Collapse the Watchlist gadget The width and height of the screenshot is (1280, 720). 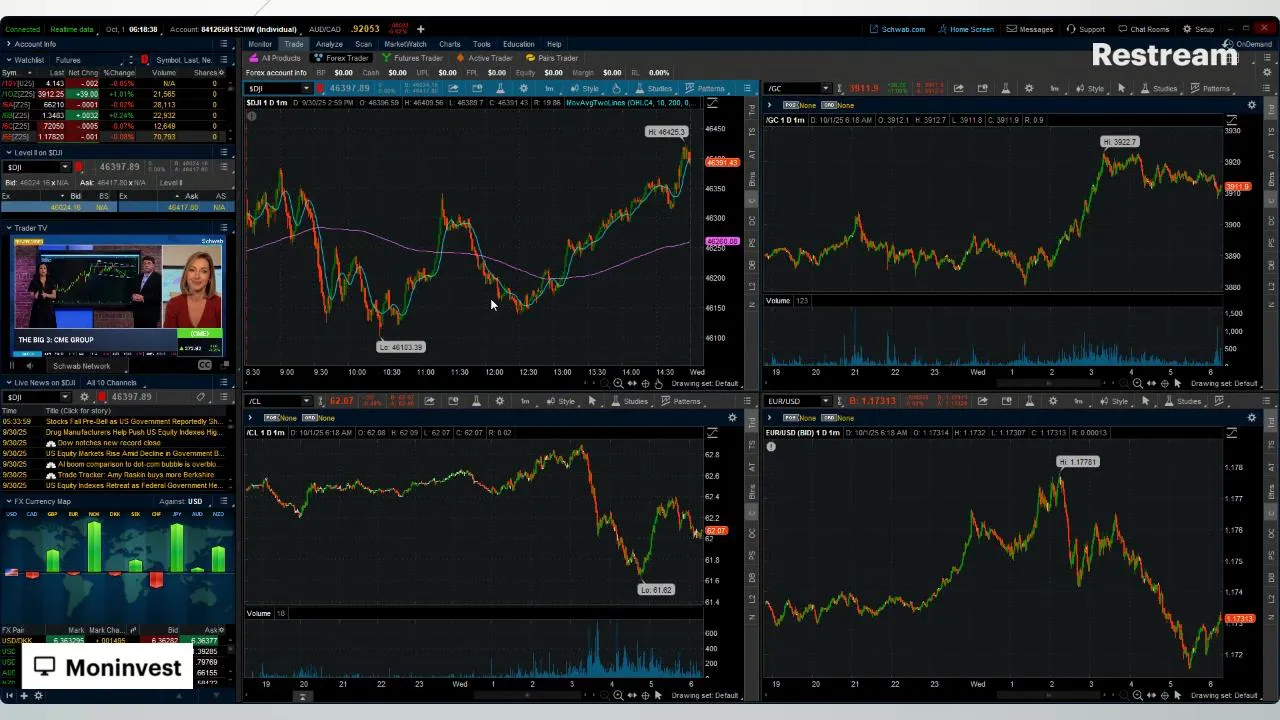(9, 60)
